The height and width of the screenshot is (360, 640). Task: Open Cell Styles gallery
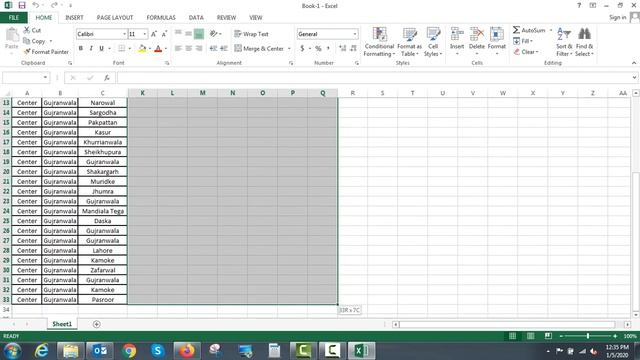433,42
